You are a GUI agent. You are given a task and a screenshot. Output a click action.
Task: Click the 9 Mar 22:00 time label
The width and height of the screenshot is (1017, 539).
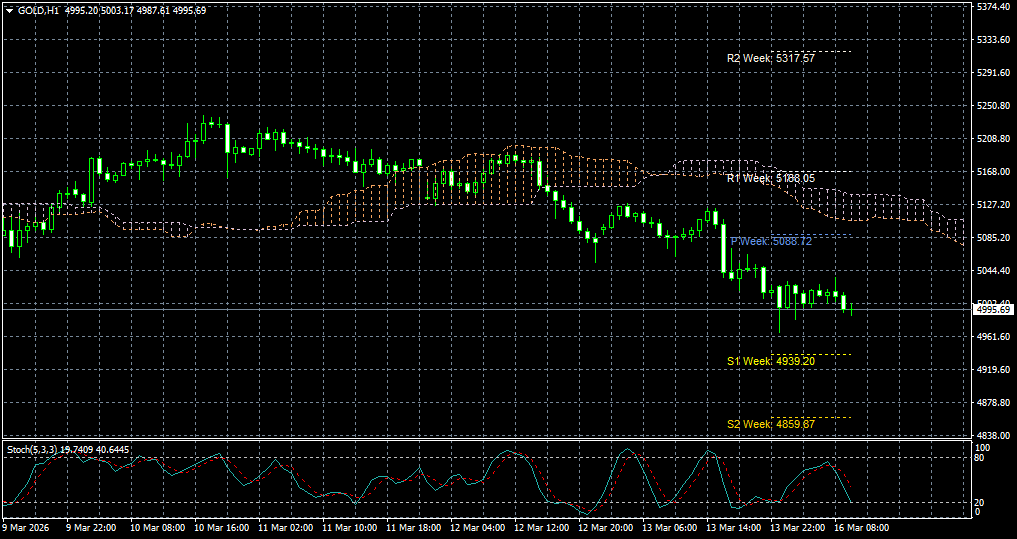pos(91,528)
